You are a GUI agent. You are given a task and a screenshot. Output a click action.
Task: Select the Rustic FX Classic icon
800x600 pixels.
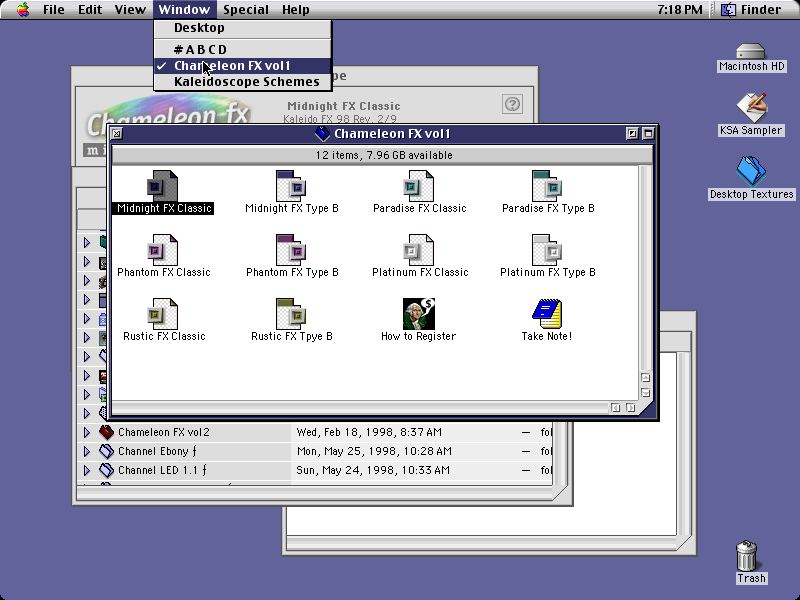162,314
